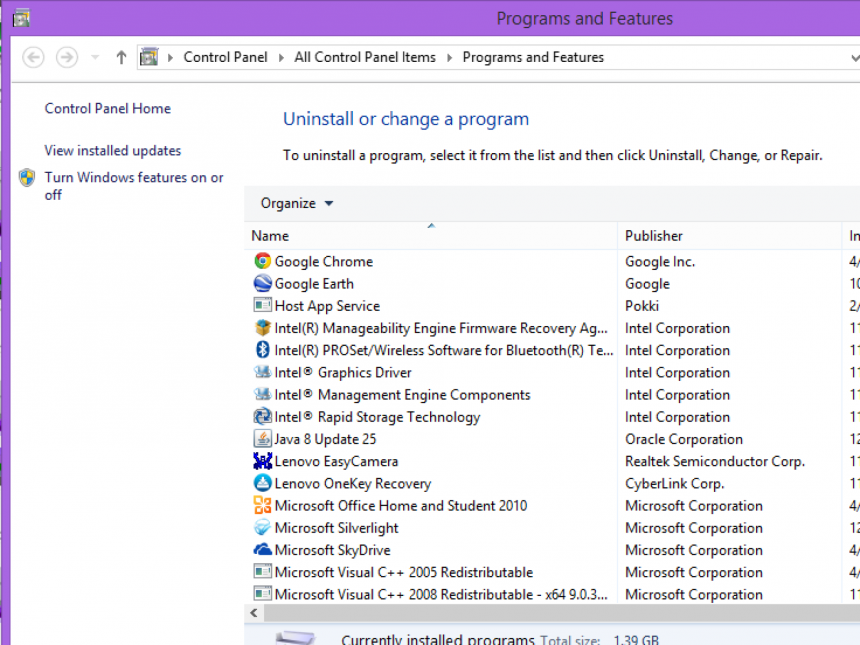Click the Microsoft SkyDrive cloud icon

click(263, 549)
